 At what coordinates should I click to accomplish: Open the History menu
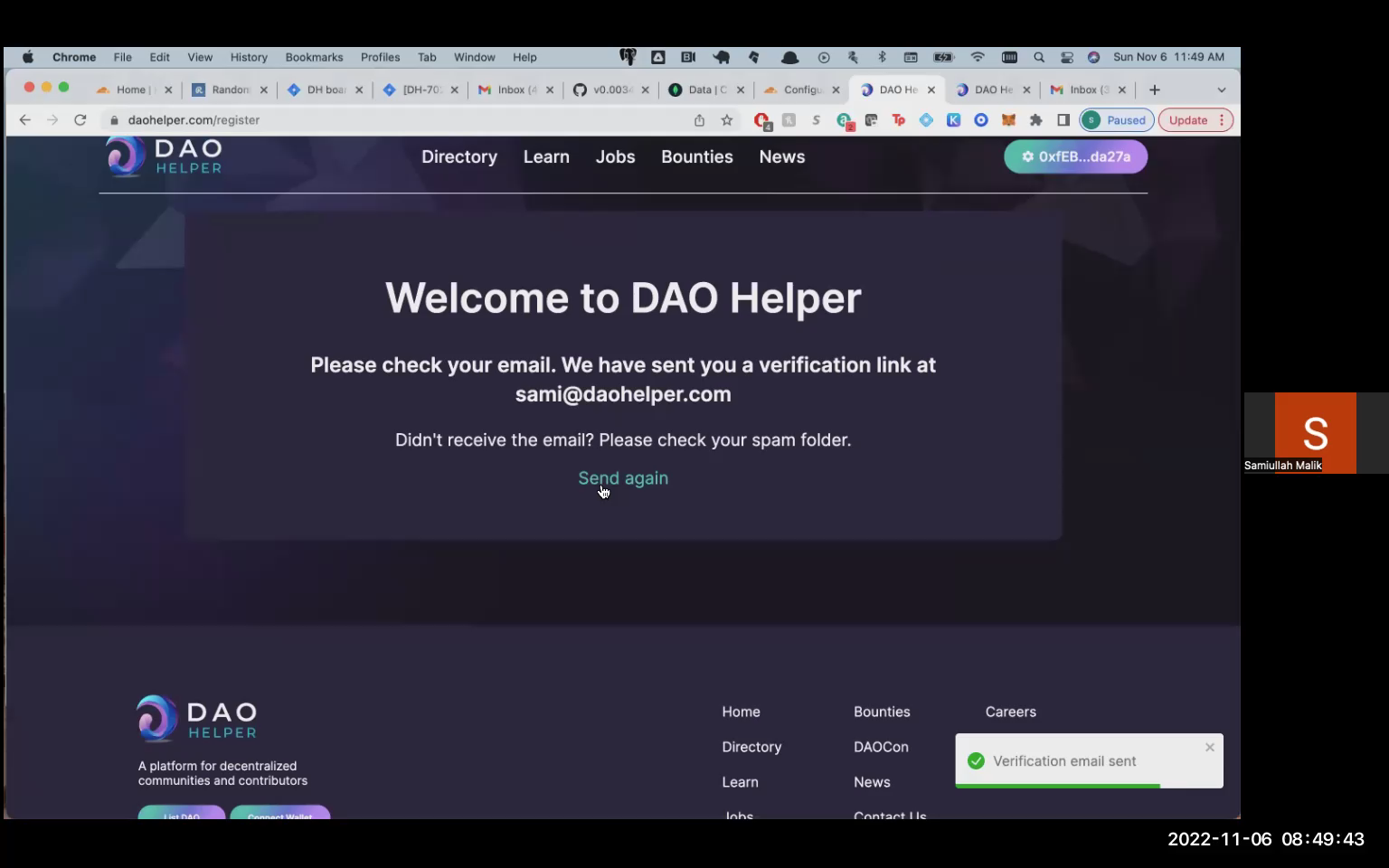pyautogui.click(x=249, y=57)
